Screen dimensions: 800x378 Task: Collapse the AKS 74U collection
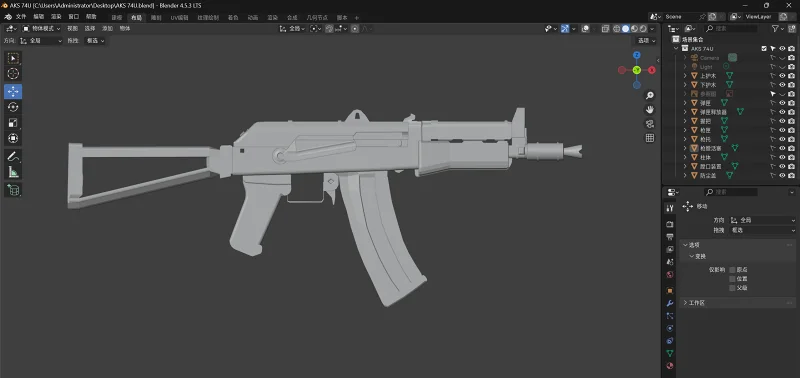pos(677,48)
